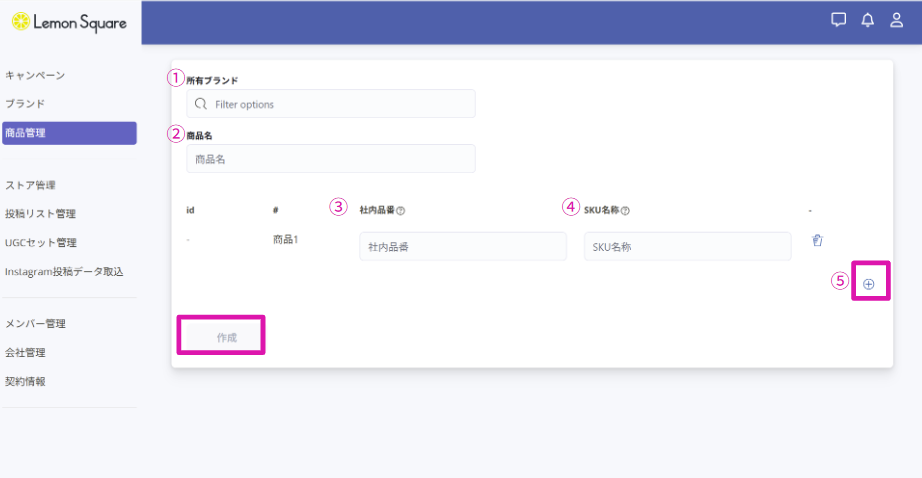Show help for 社内品番 column
Screen dimensions: 922x478
pyautogui.click(x=401, y=211)
